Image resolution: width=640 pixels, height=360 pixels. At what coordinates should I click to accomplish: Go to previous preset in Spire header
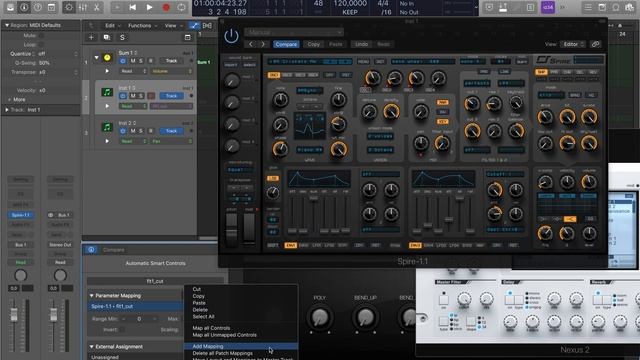pyautogui.click(x=251, y=44)
